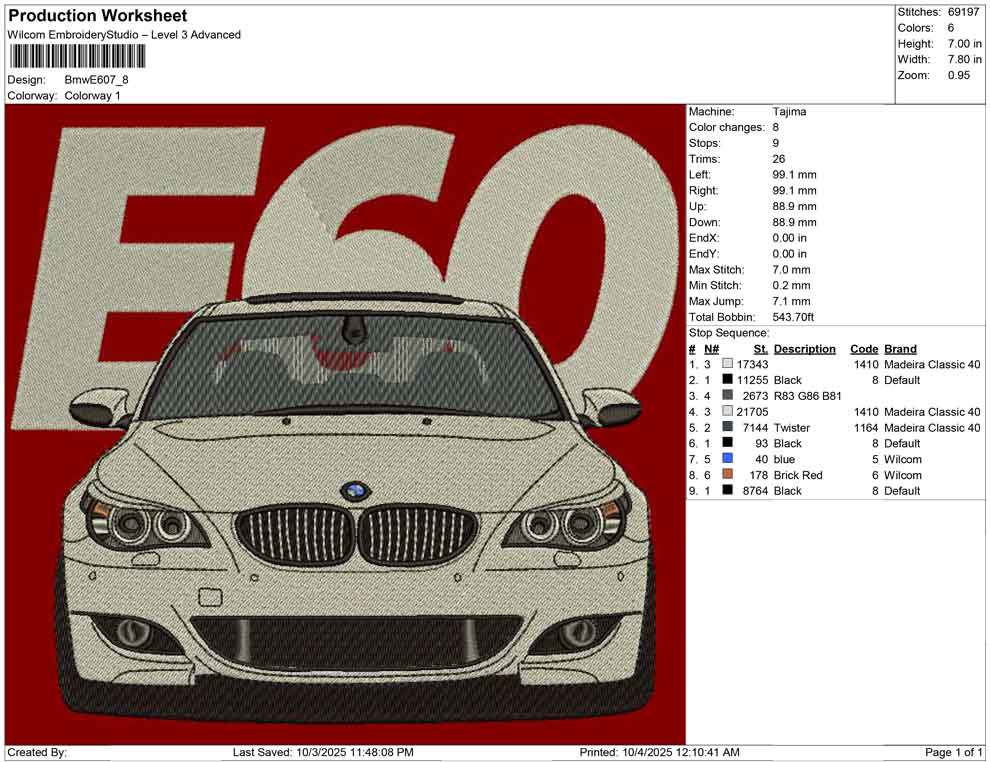990x762 pixels.
Task: Click the "Production Worksheet" heading
Action: [97, 16]
